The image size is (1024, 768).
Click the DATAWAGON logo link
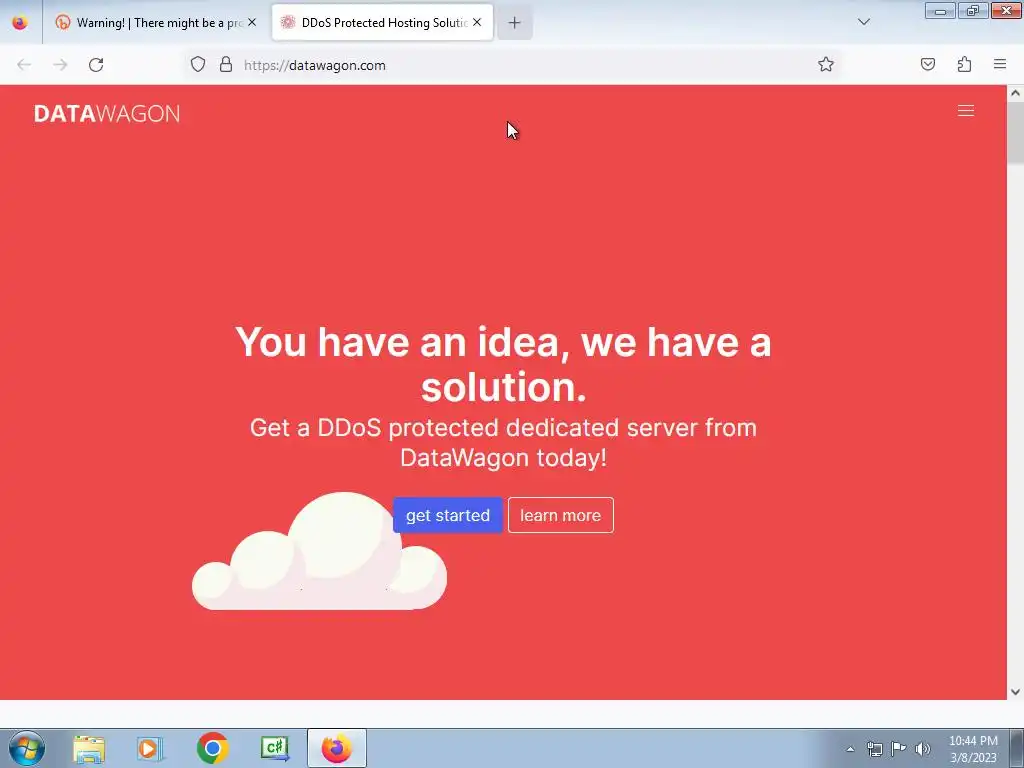coord(107,114)
